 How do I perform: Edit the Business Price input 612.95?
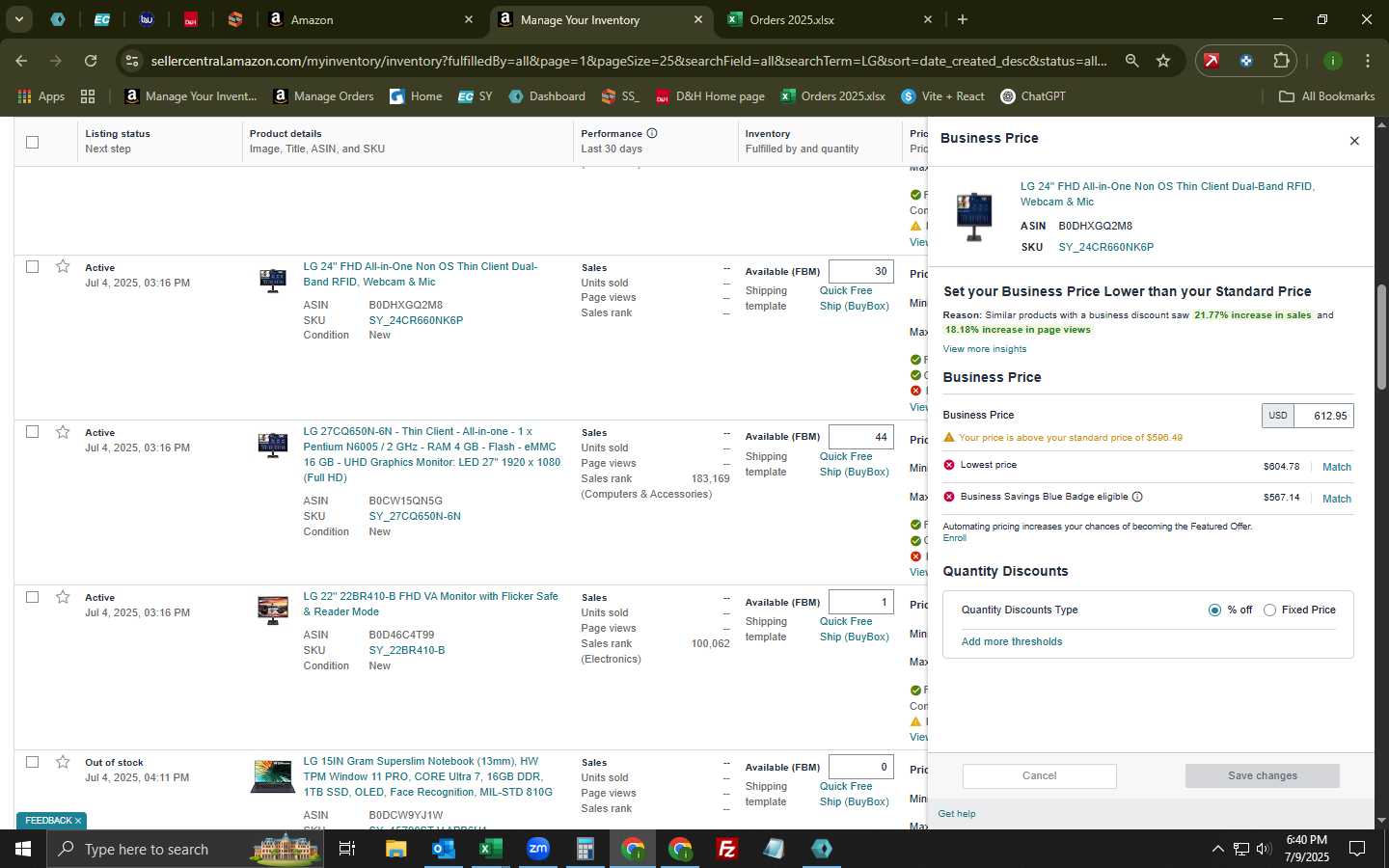(x=1323, y=416)
